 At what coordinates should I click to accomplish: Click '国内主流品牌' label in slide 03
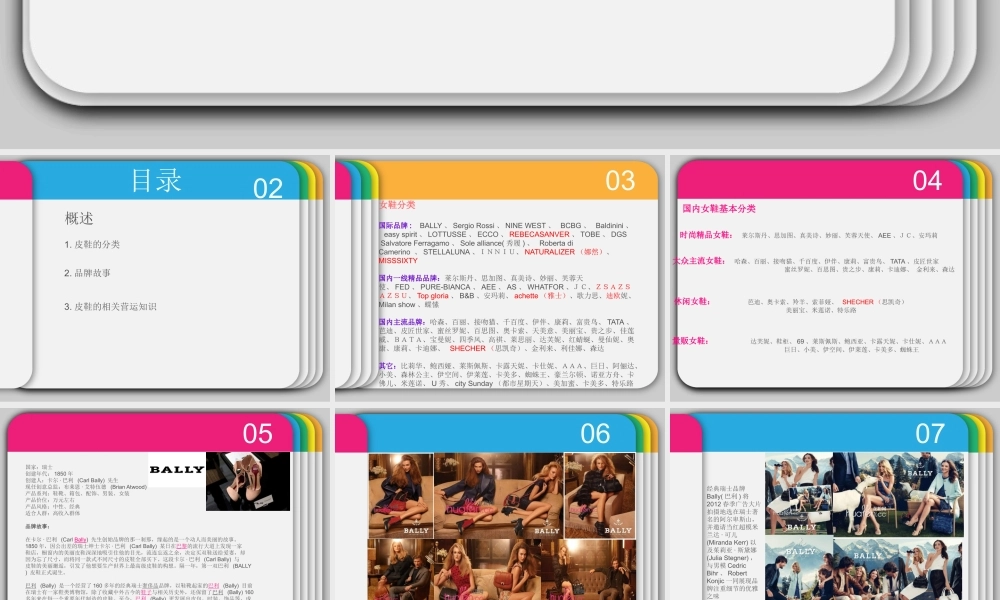(402, 322)
